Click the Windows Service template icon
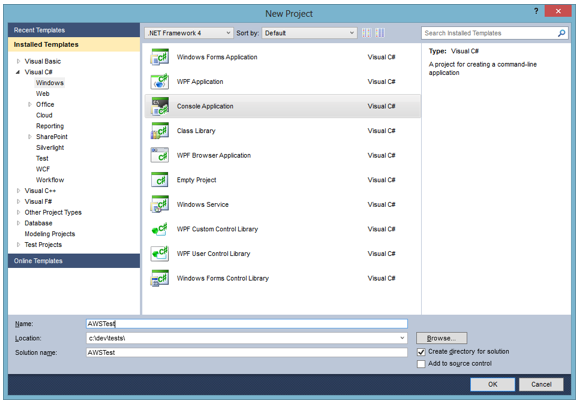 tap(160, 204)
